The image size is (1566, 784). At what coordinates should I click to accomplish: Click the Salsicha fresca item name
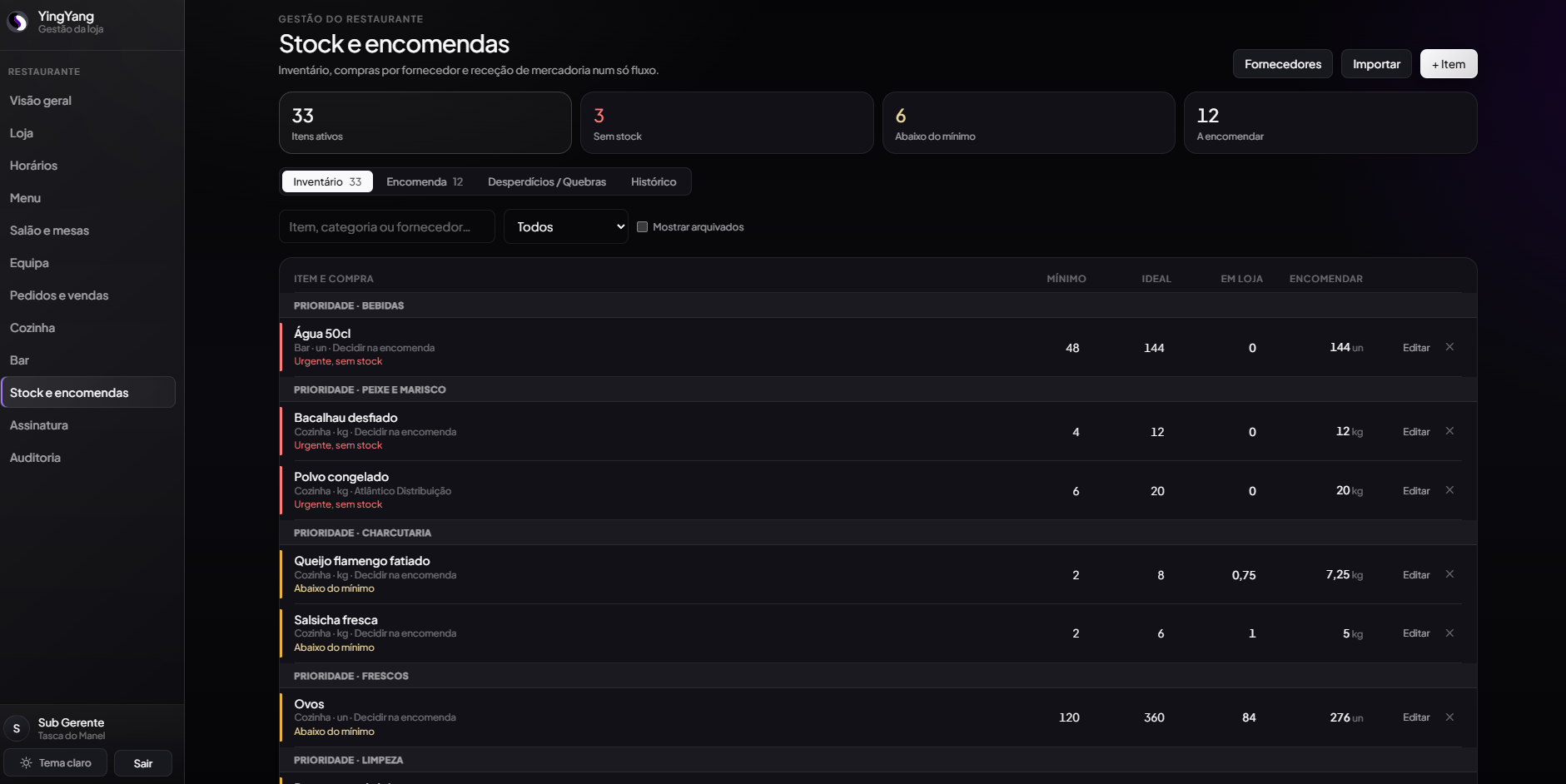[x=336, y=620]
